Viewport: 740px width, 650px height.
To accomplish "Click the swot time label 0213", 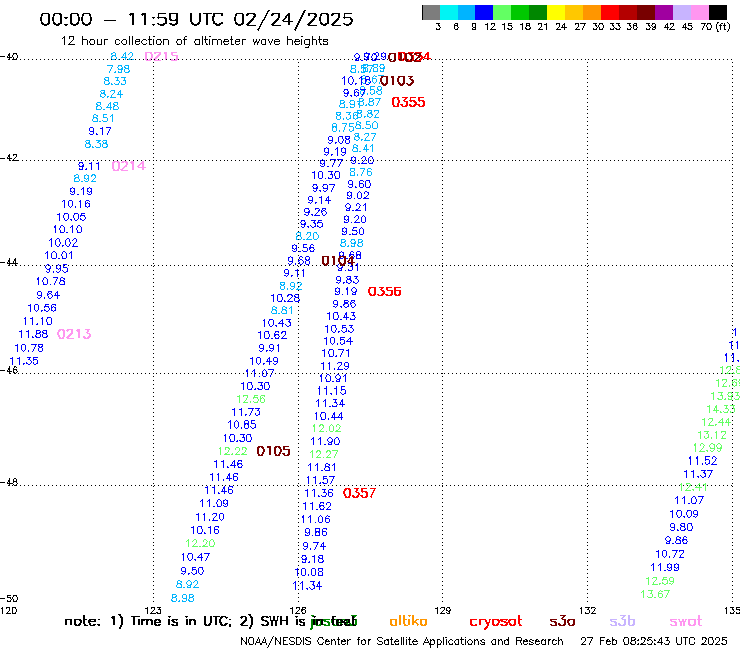I will [x=74, y=334].
